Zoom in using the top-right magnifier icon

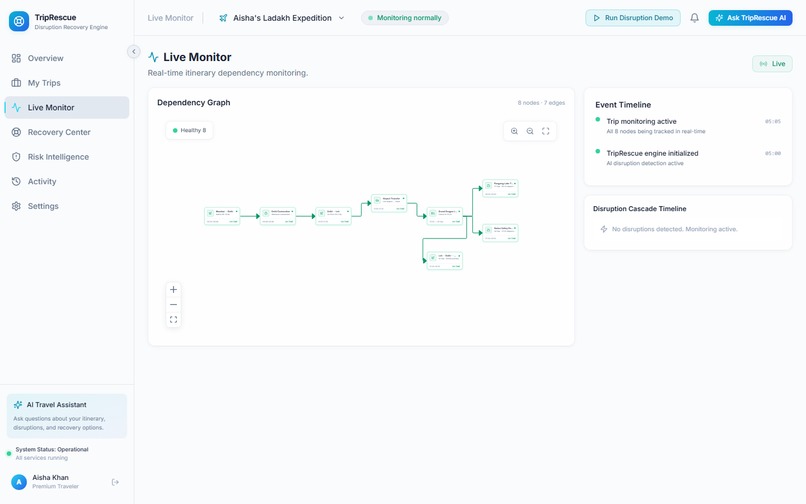click(514, 131)
